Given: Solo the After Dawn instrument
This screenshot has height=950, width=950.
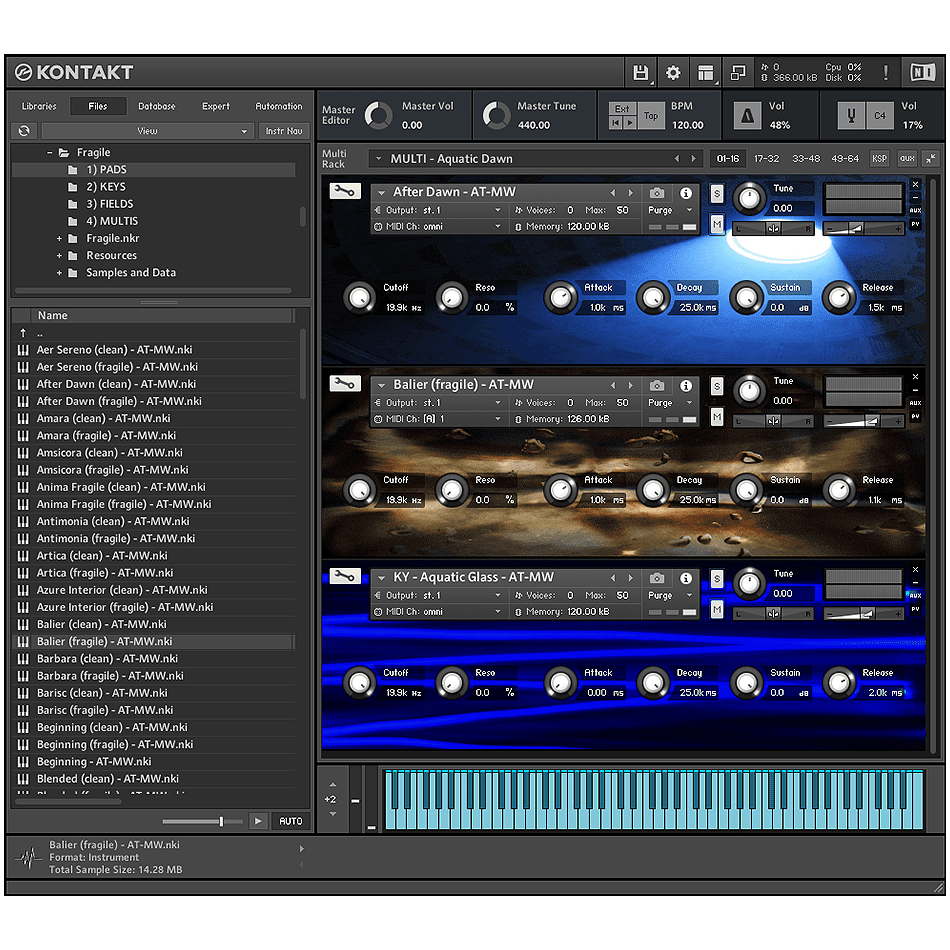Looking at the screenshot, I should click(717, 194).
